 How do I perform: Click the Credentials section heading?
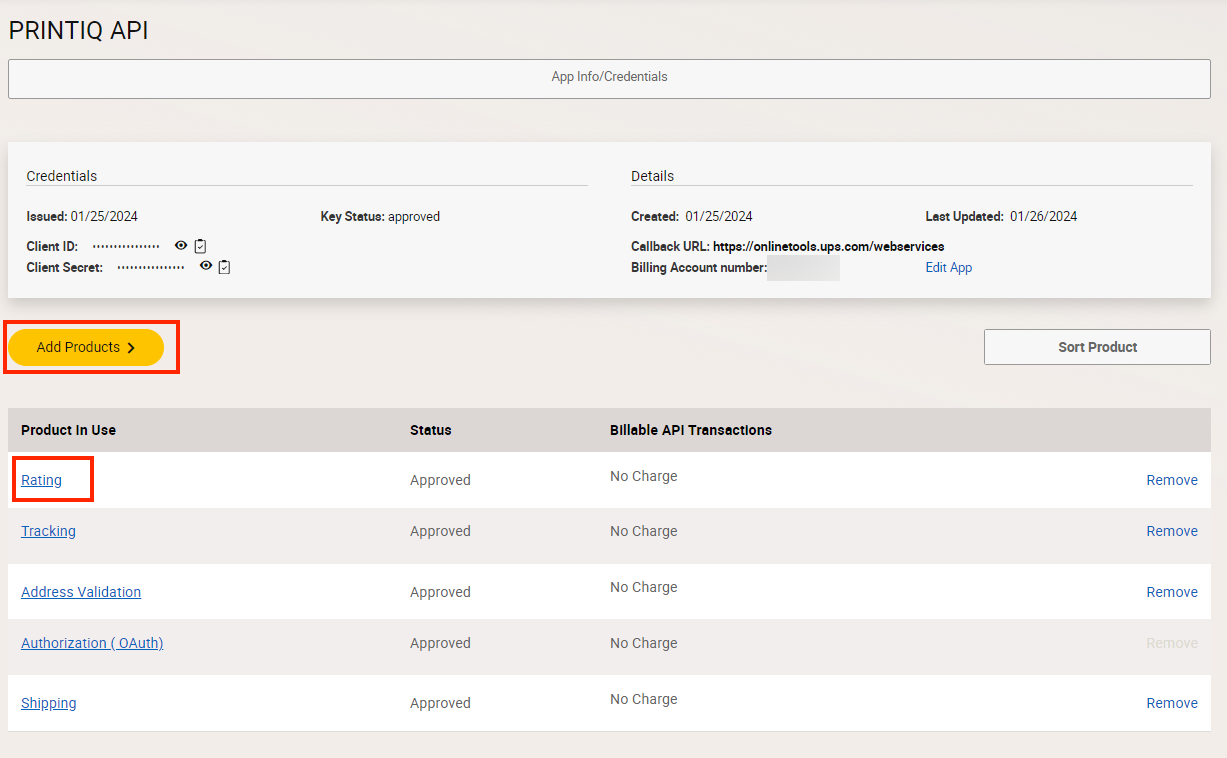pos(62,176)
